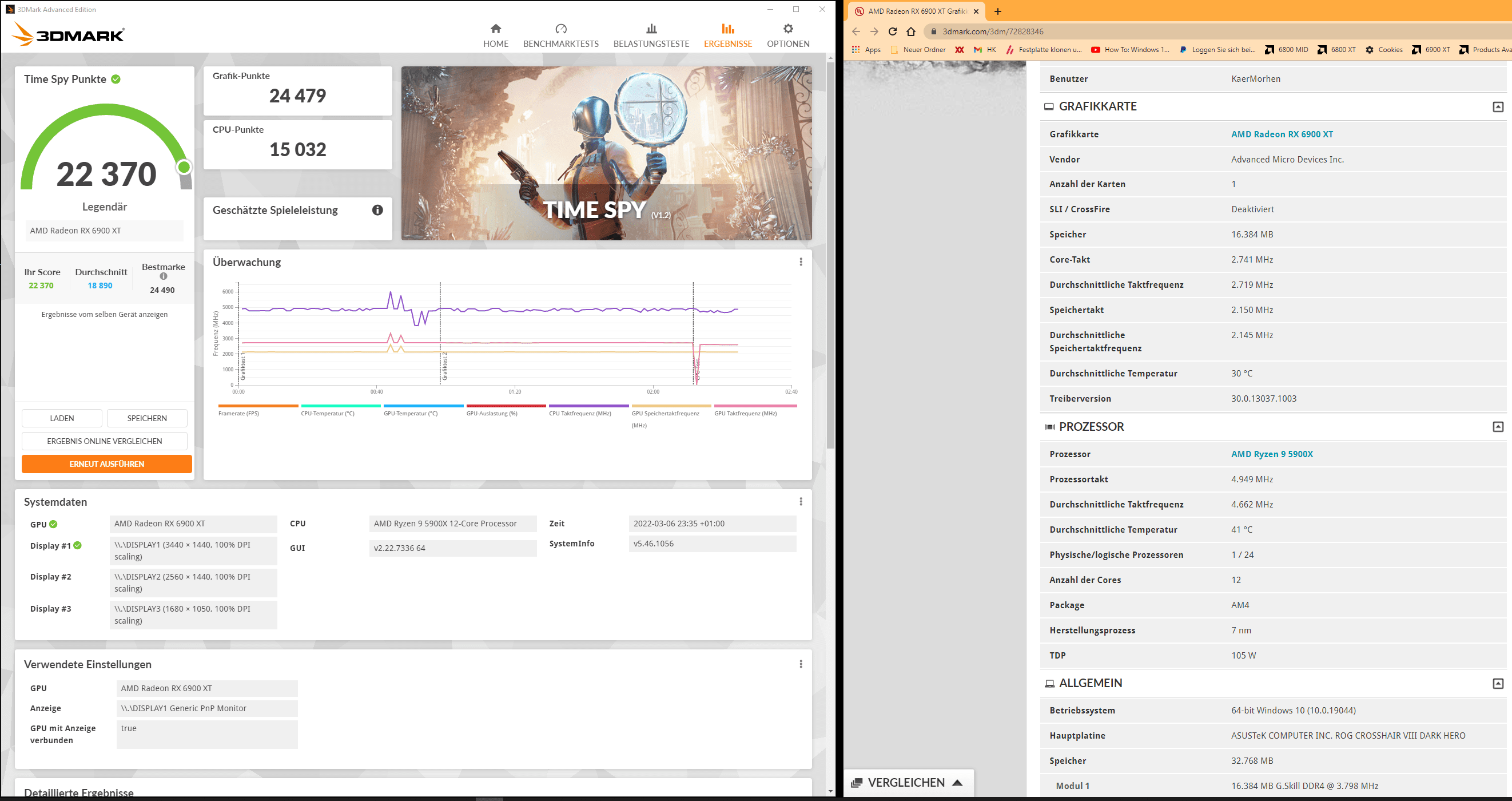
Task: Open the 6900 XT bookmark
Action: [x=1431, y=50]
